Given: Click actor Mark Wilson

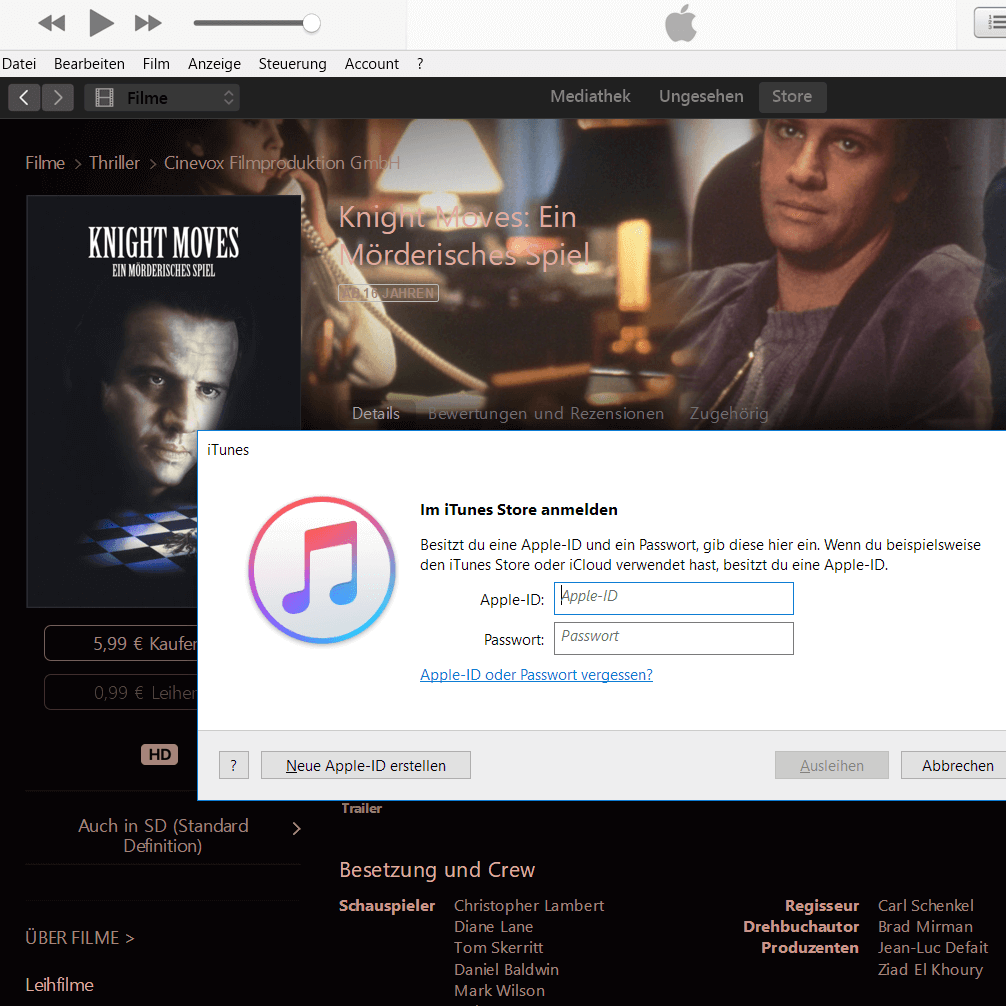Looking at the screenshot, I should [499, 991].
